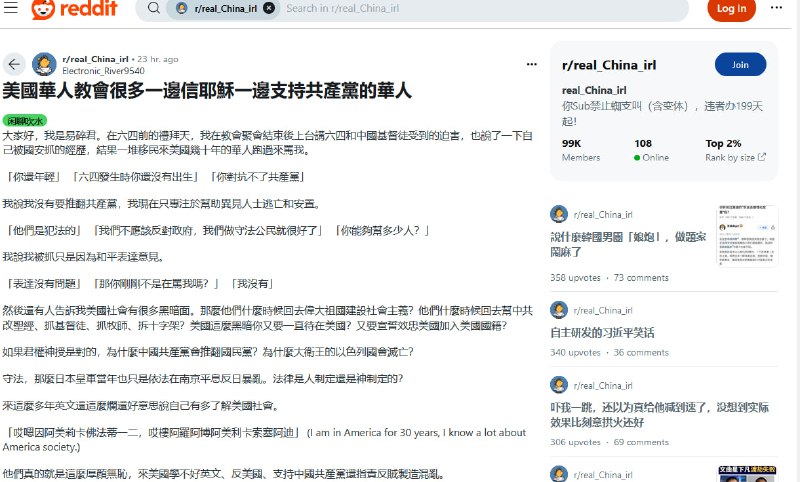
Task: Click the paragraph starting 大家好，我是易碎君
Action: (x=267, y=143)
